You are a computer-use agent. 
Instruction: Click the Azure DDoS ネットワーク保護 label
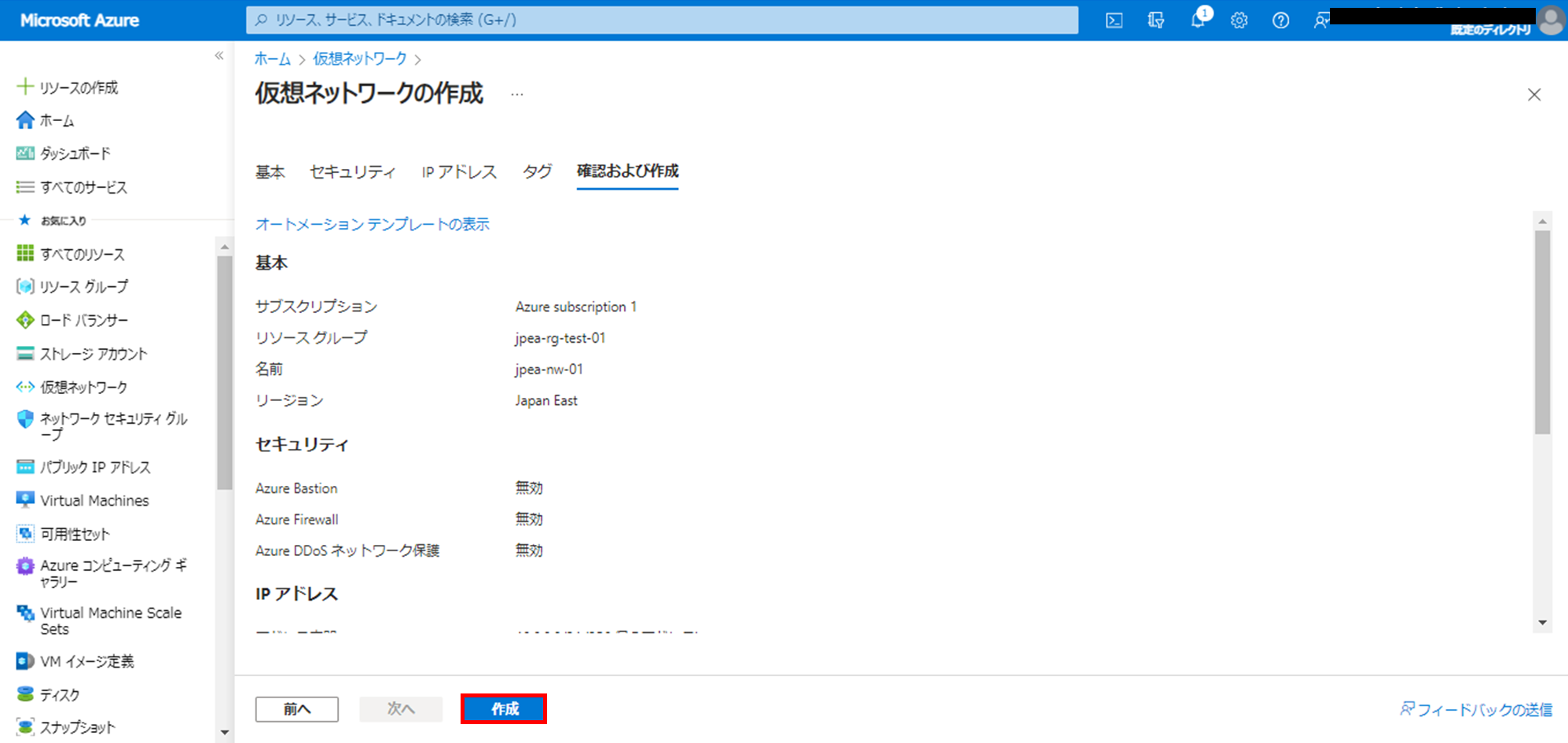pyautogui.click(x=347, y=551)
